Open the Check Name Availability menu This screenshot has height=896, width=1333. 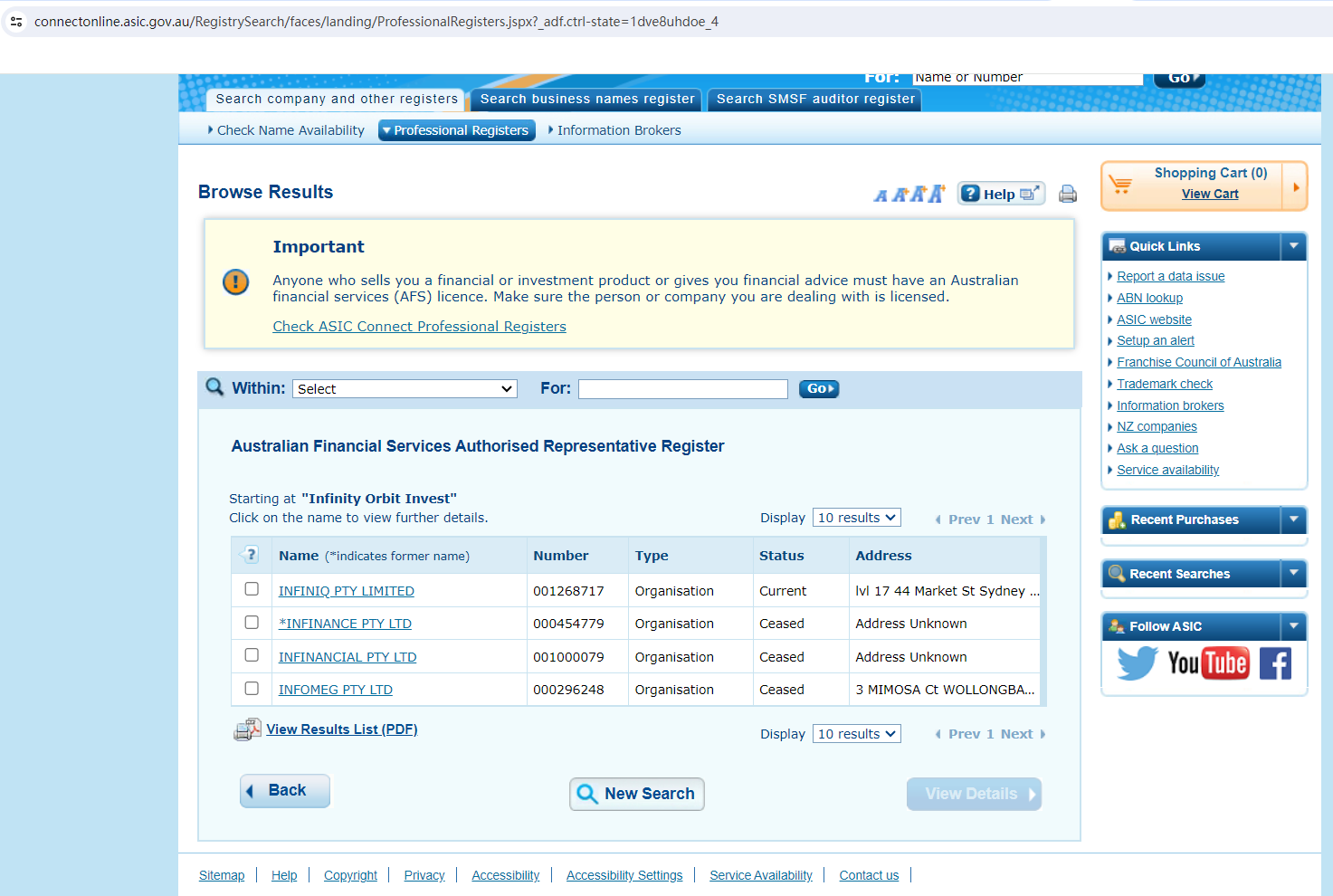point(286,130)
